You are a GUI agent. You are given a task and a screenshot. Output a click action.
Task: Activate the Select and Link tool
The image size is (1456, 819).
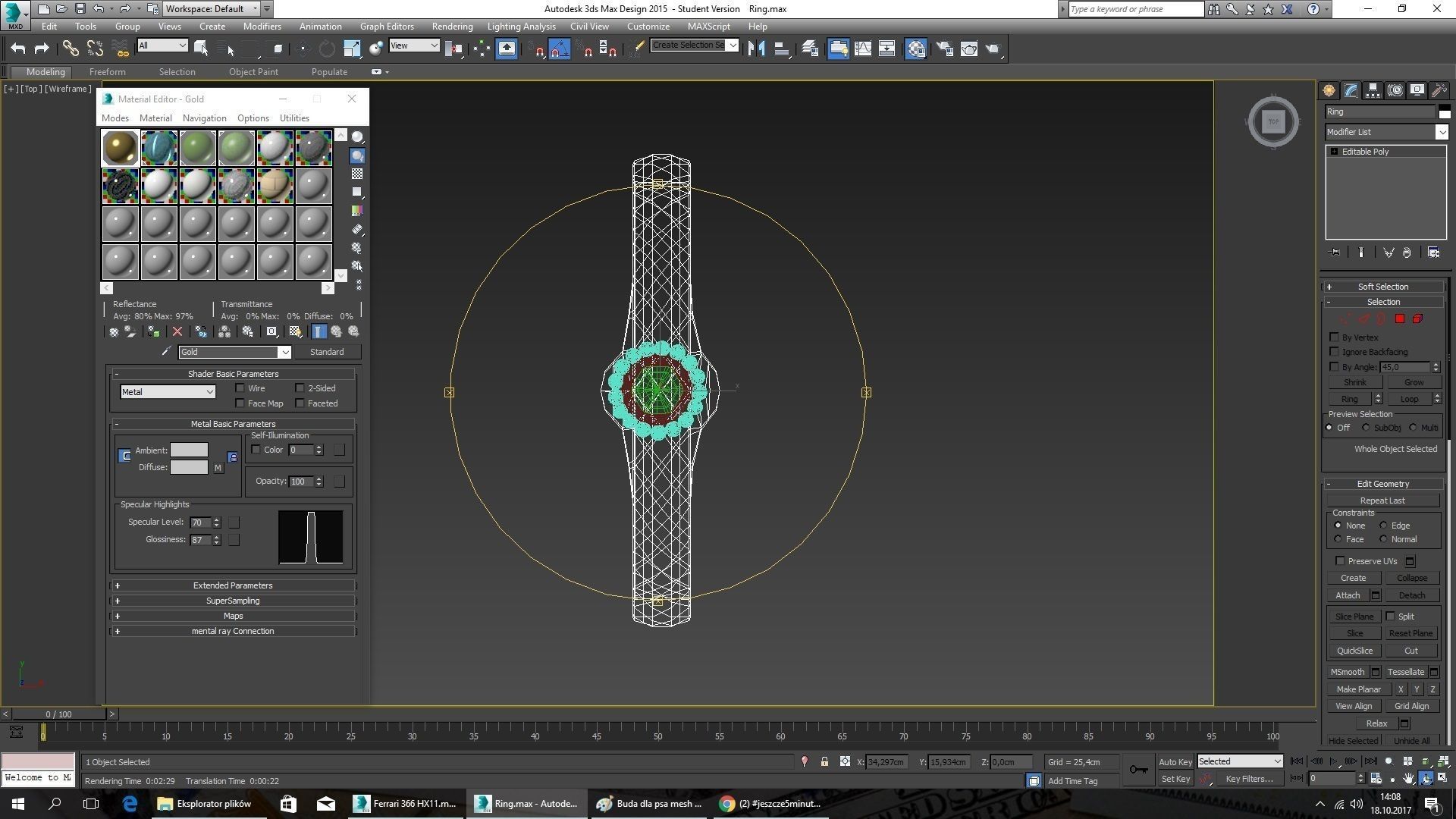click(x=71, y=49)
